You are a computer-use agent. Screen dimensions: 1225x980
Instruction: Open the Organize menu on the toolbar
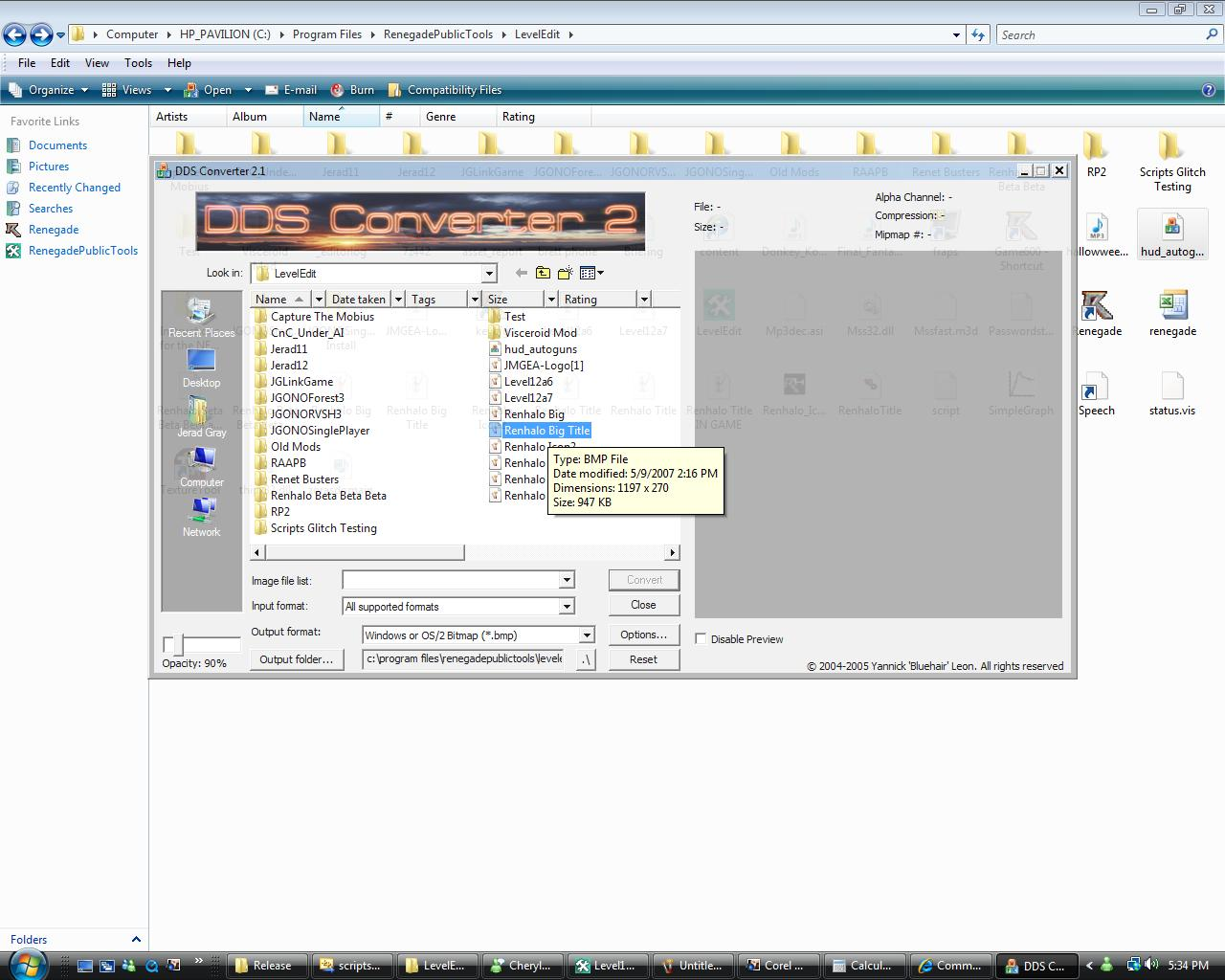(x=51, y=90)
